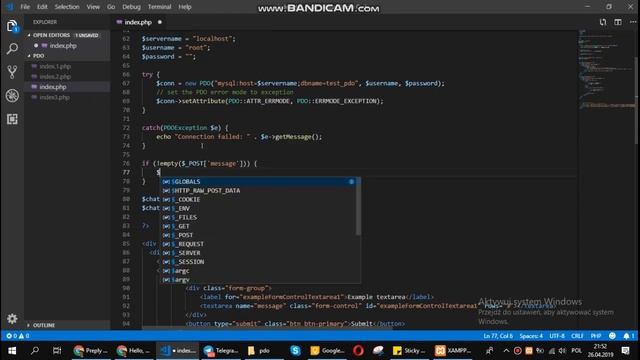The width and height of the screenshot is (640, 360).
Task: Open the Go menu
Action: click(x=111, y=7)
